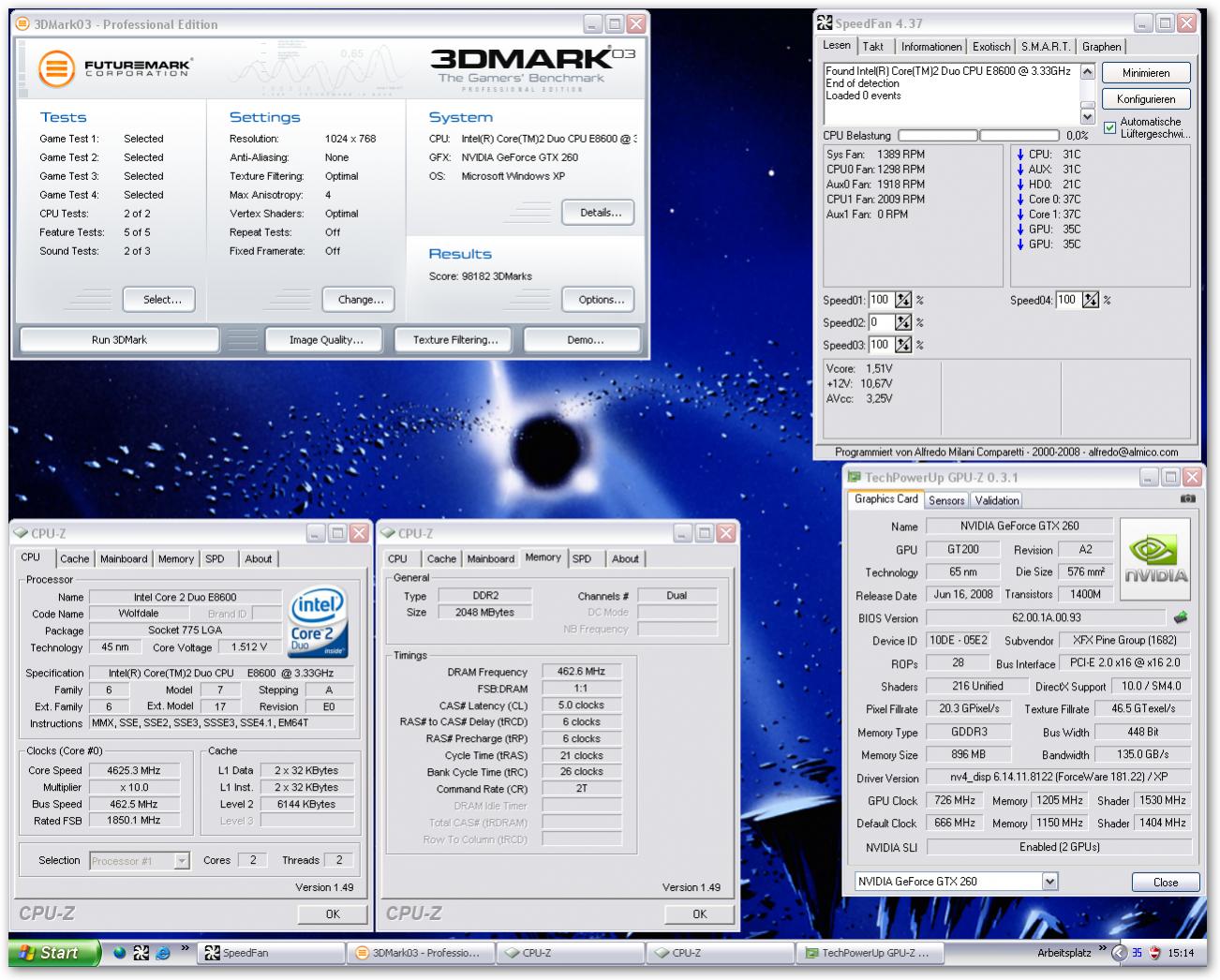
Task: Click the Demo... button in 3DMark03
Action: (x=584, y=340)
